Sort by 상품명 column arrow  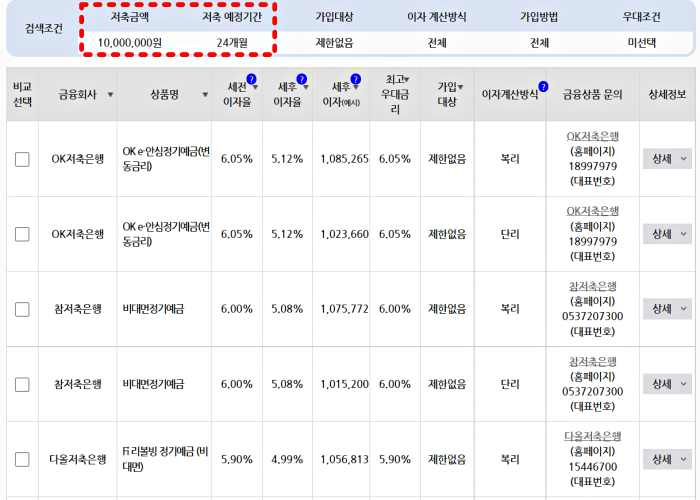click(205, 95)
